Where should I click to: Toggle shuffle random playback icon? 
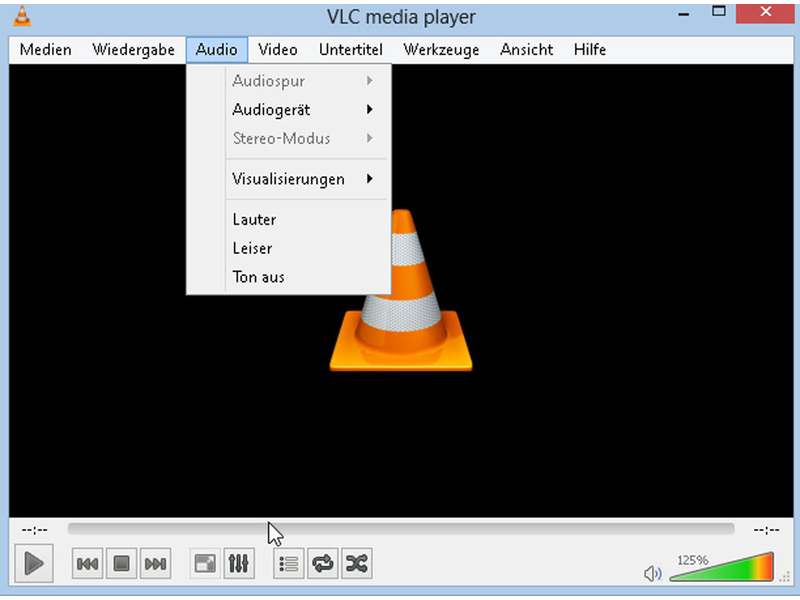pos(357,563)
